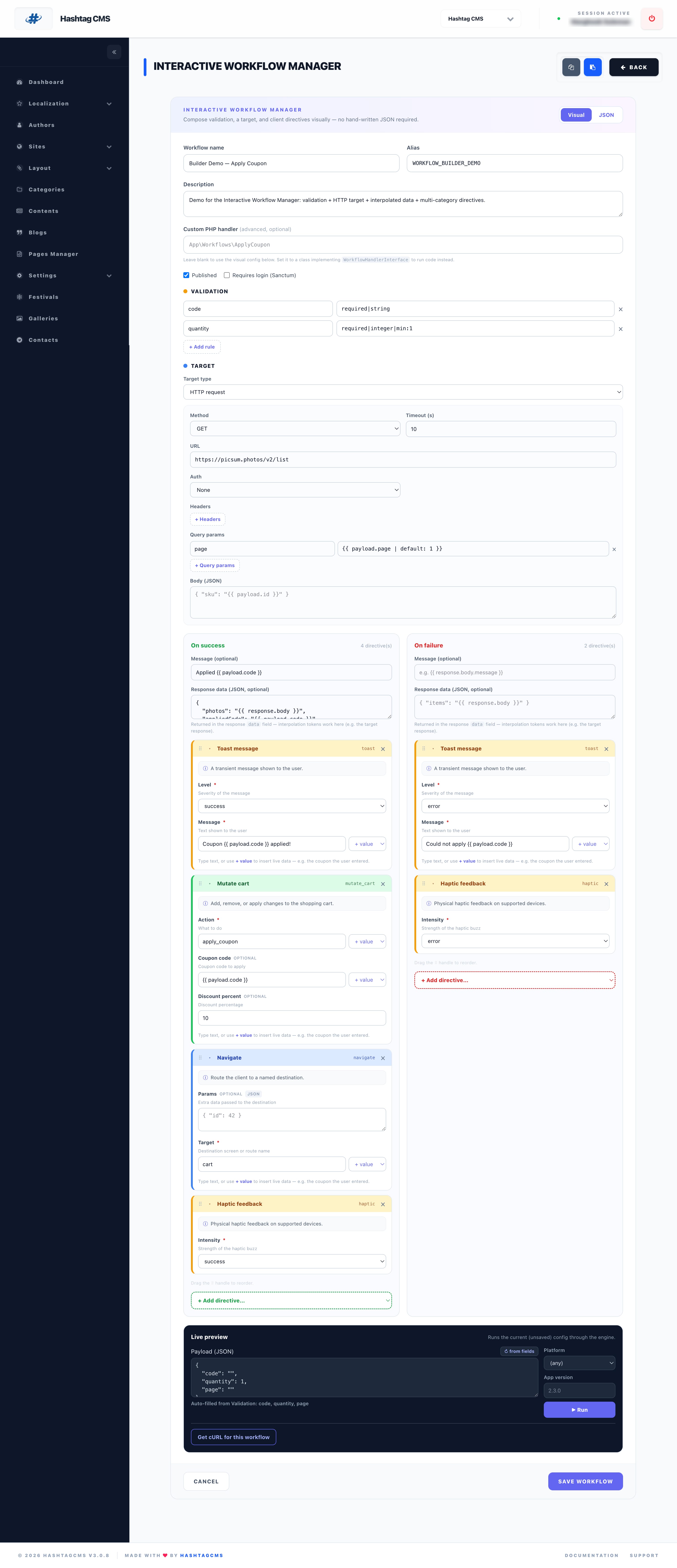Remove the success Haptic feedback directive
Image resolution: width=677 pixels, height=1568 pixels.
[x=383, y=1204]
